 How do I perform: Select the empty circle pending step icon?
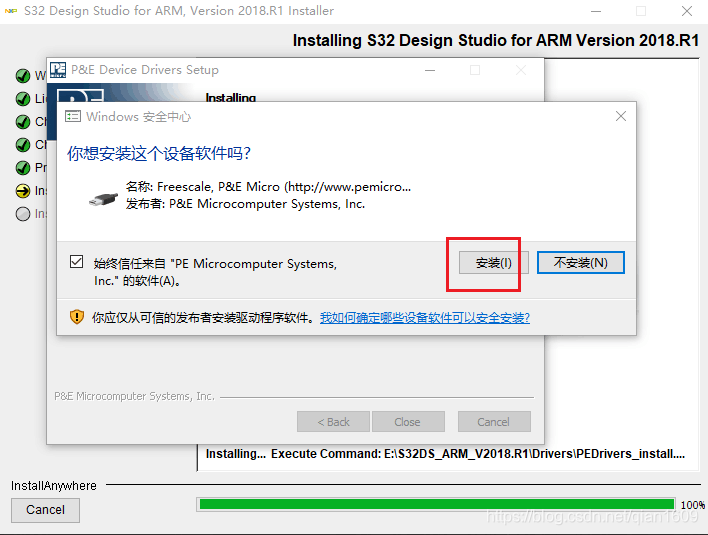(x=22, y=213)
